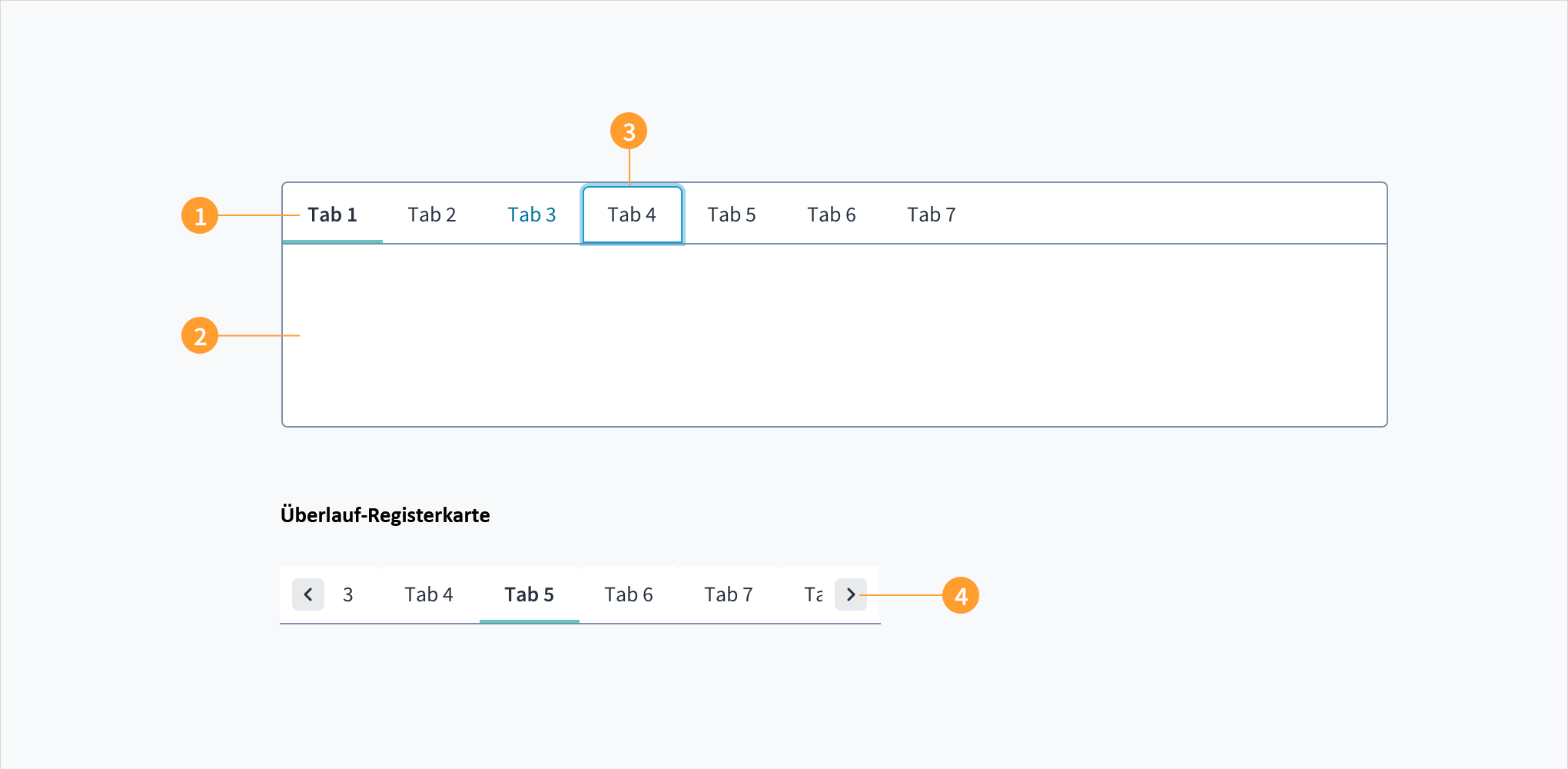
Task: Open Tab 6 in the overflow tab bar
Action: 629,594
